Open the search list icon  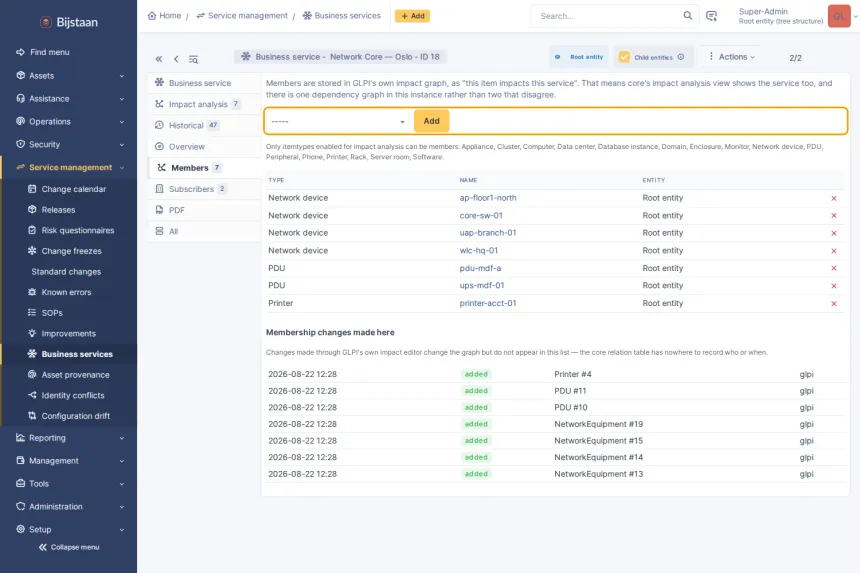click(x=194, y=59)
